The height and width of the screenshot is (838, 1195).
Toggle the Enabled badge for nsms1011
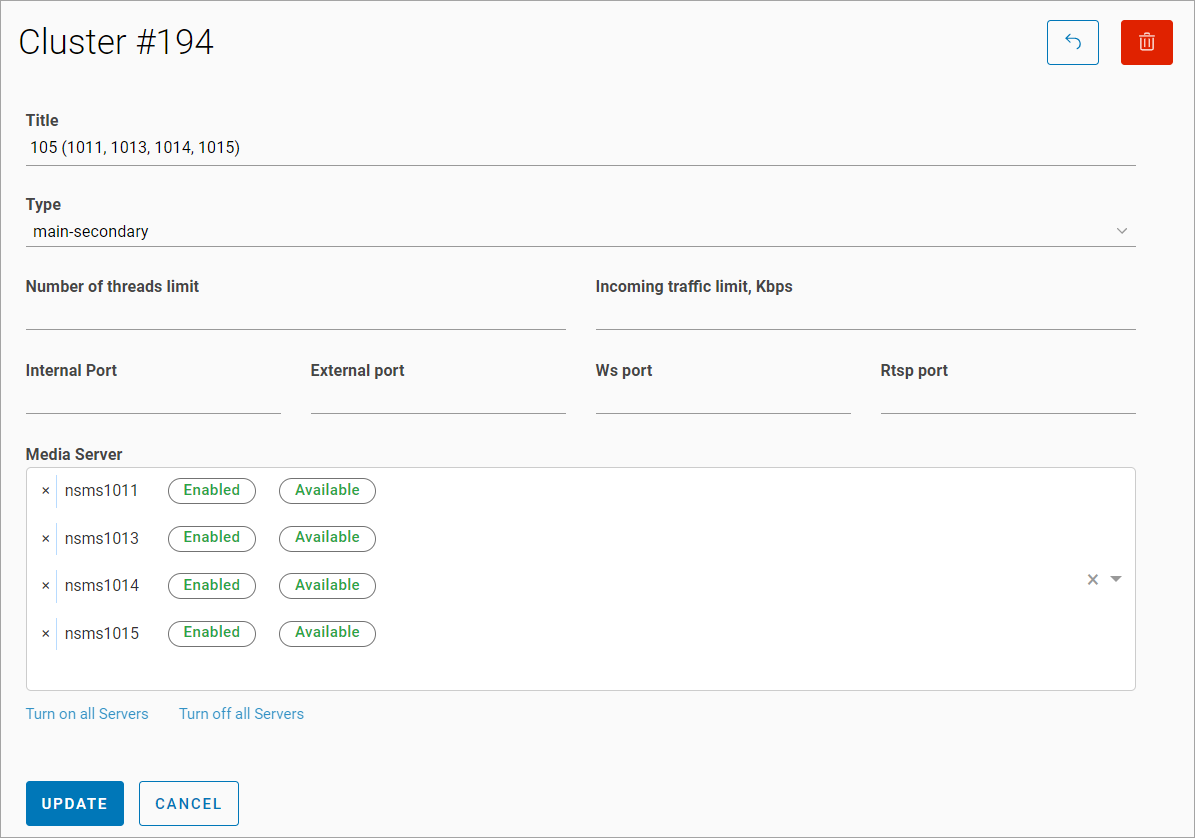[212, 491]
